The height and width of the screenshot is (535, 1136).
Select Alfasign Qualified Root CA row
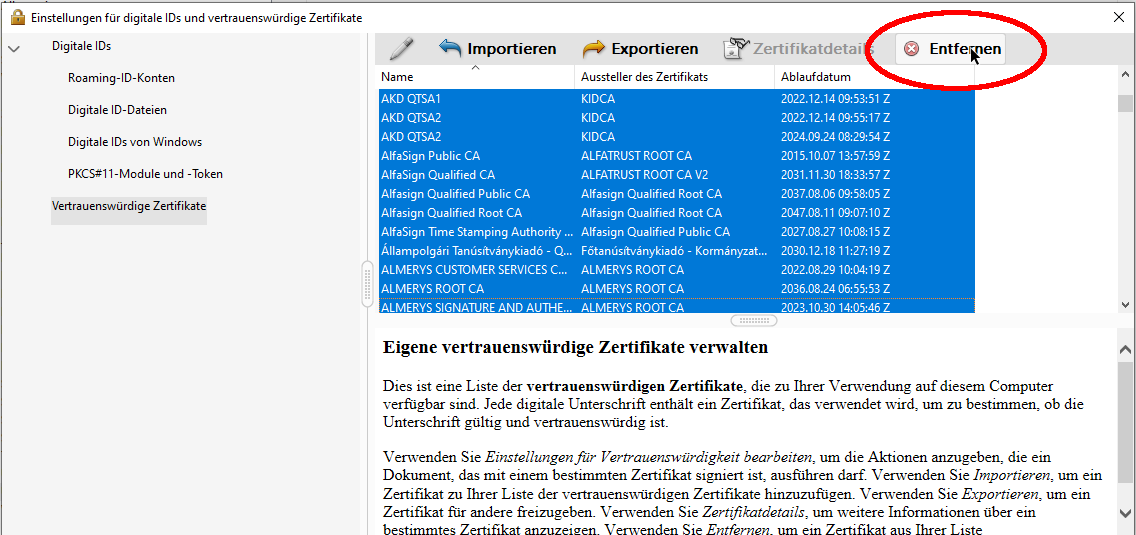pyautogui.click(x=676, y=213)
